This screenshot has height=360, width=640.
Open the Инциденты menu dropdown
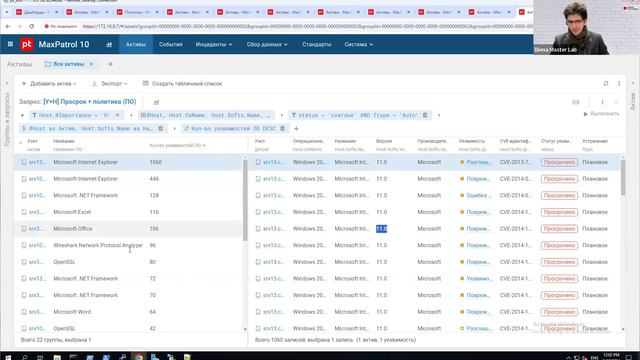(x=213, y=44)
